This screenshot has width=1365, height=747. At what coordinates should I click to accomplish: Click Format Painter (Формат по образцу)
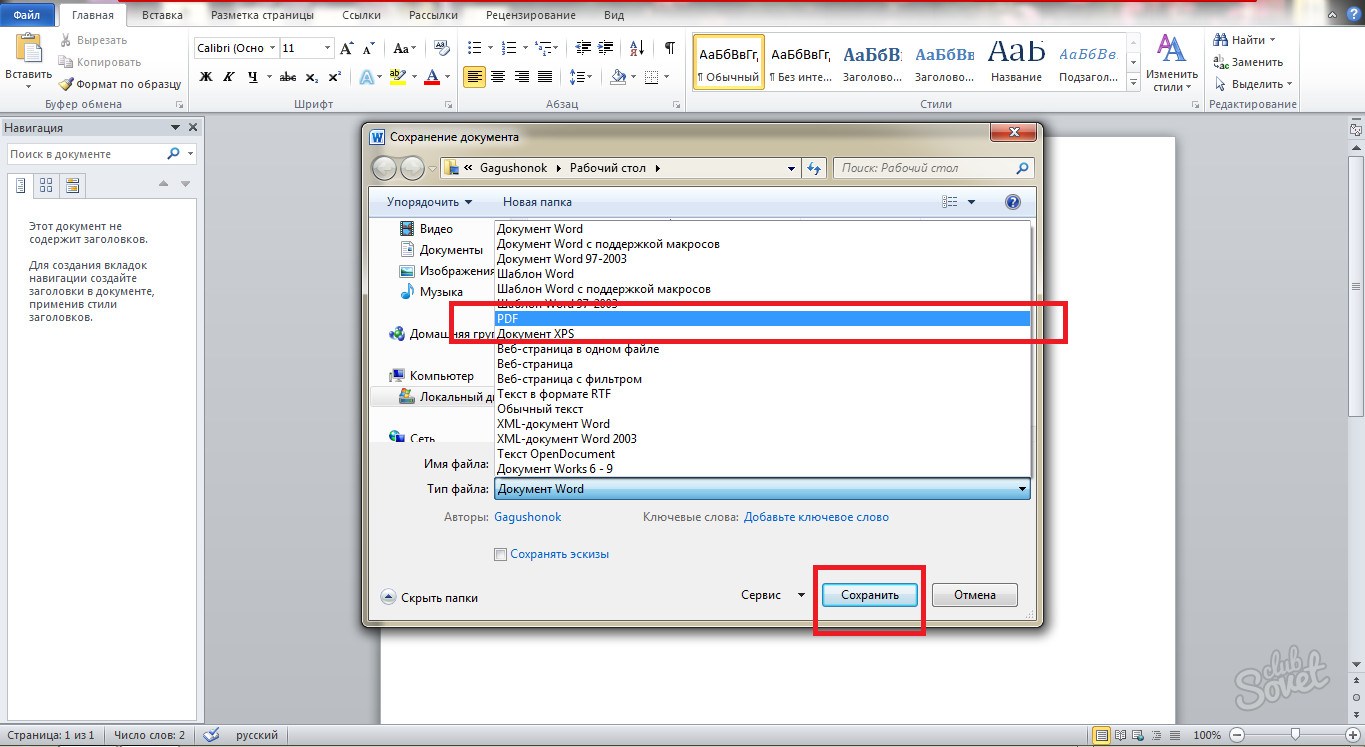tap(119, 84)
